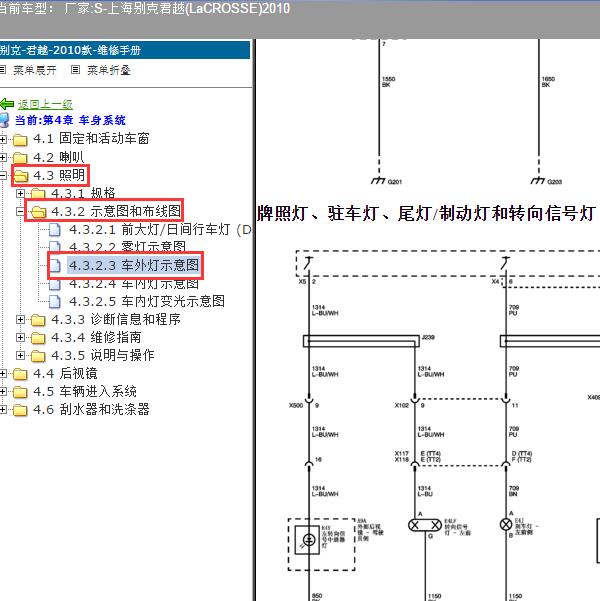Click the folder icon for 4.1 固定和活动车窗
The image size is (600, 601).
(20, 140)
